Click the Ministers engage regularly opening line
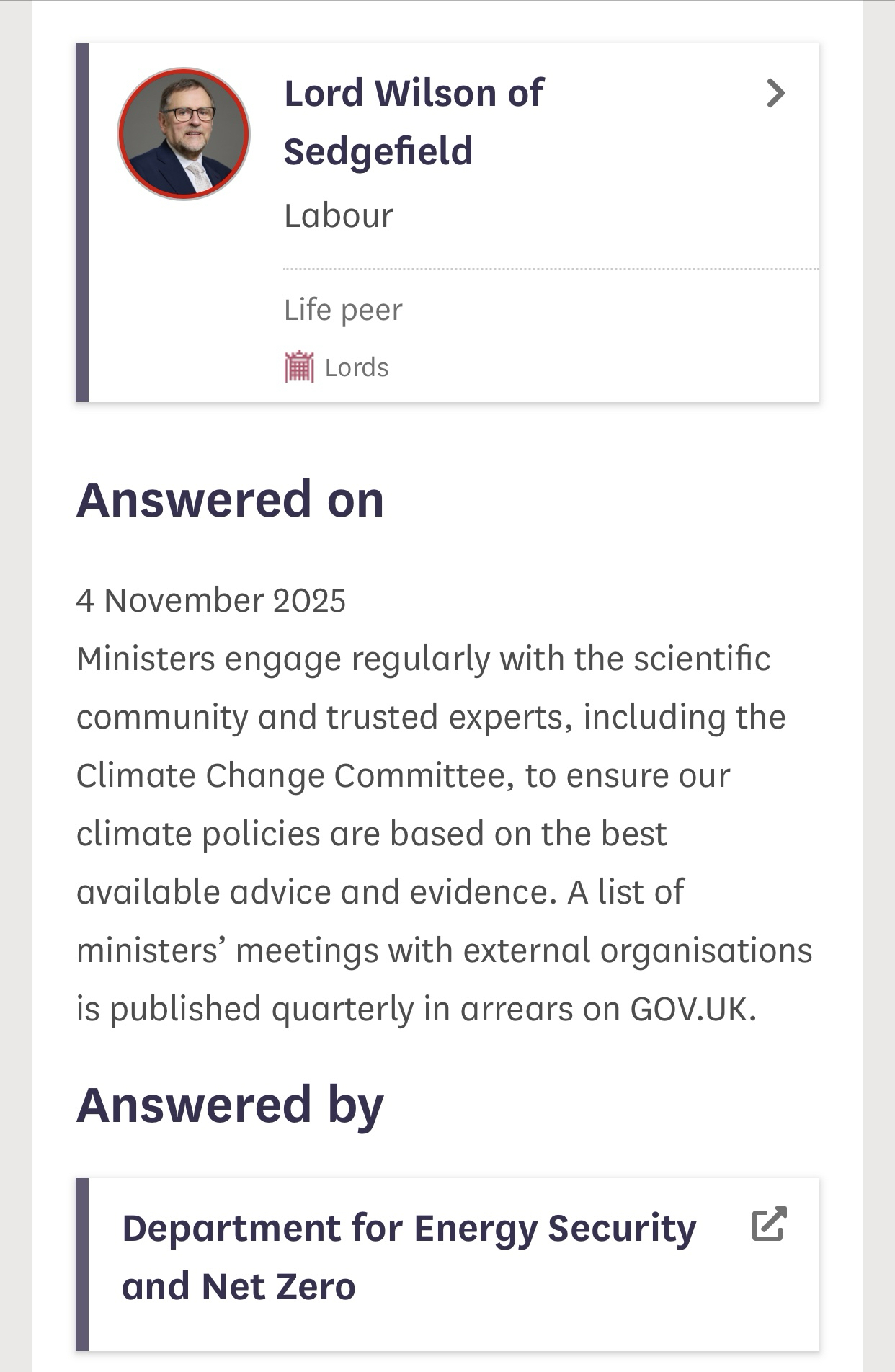The height and width of the screenshot is (1372, 895). [x=424, y=659]
